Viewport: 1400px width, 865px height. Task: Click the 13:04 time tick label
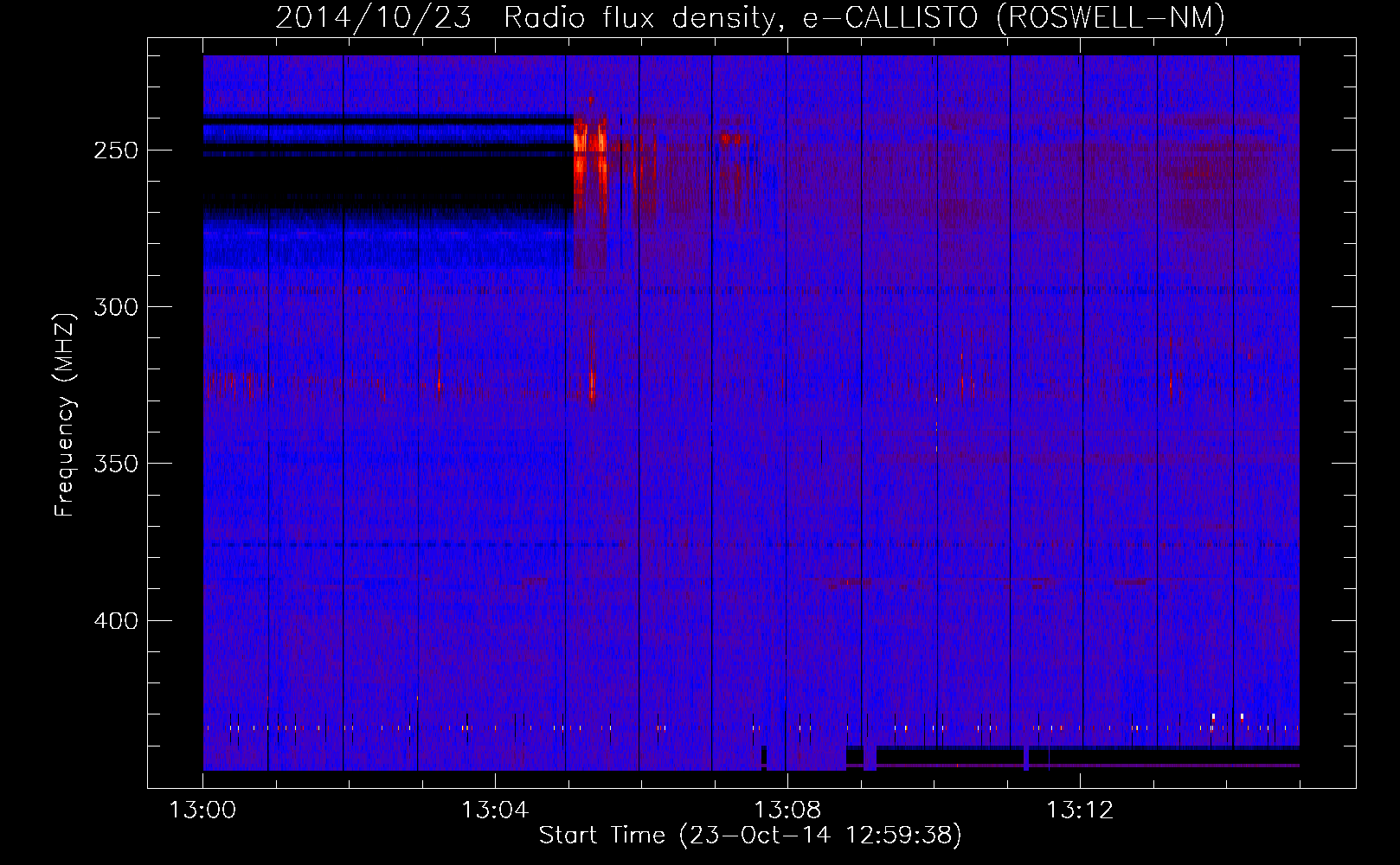pyautogui.click(x=495, y=811)
